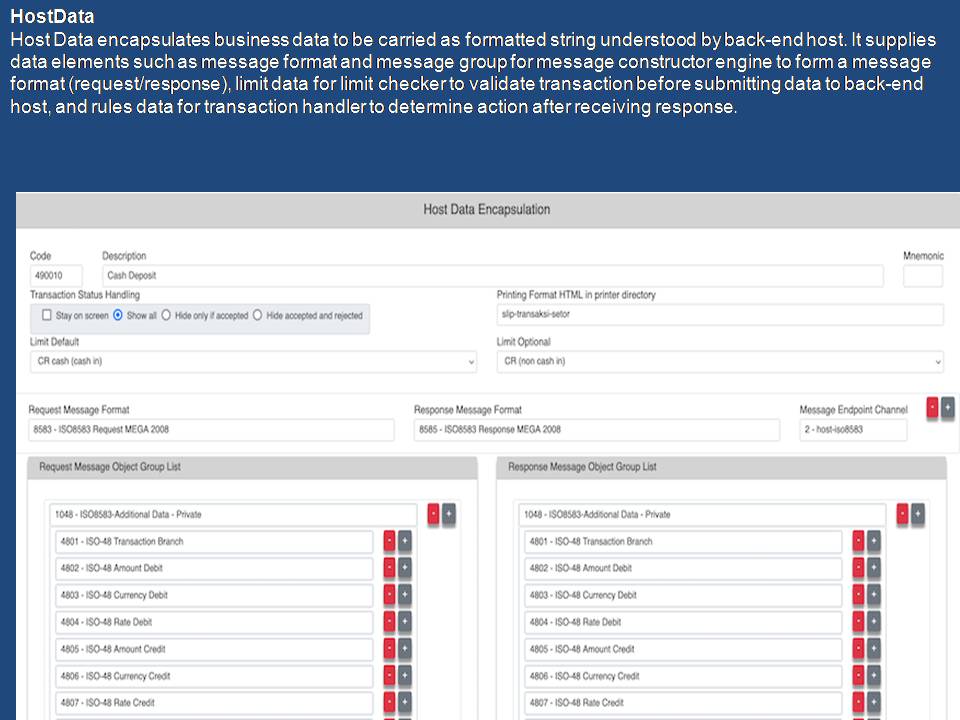
Task: Open the Limit Default dropdown
Action: tap(253, 362)
